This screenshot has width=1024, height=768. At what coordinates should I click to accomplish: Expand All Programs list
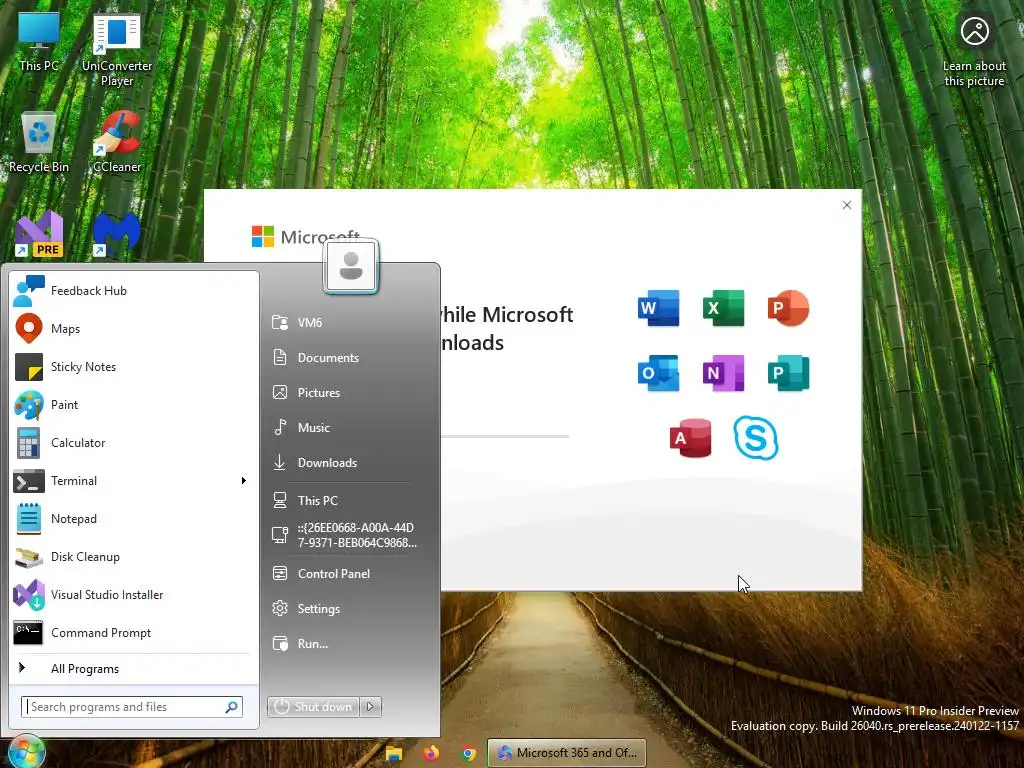pyautogui.click(x=134, y=669)
